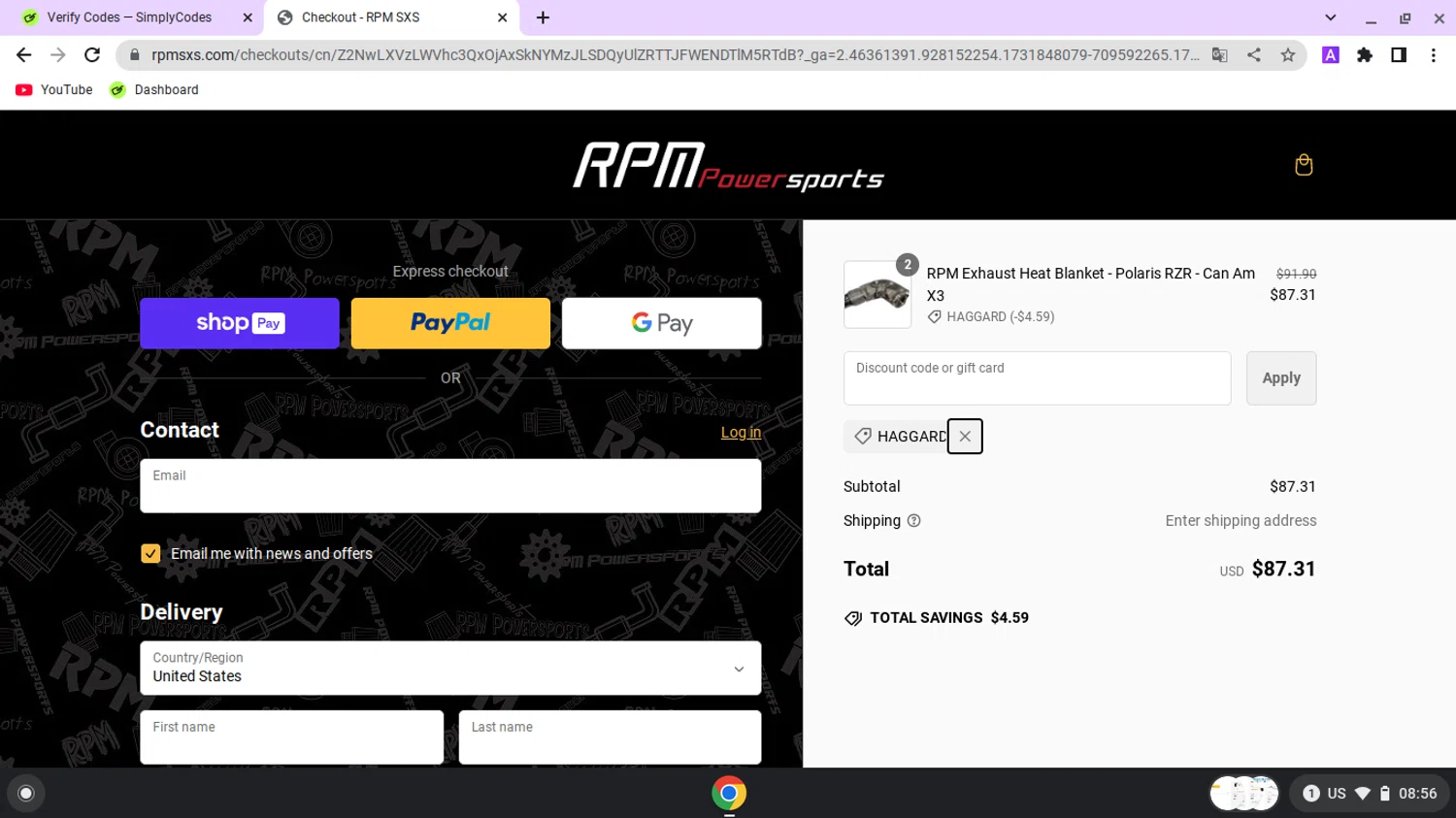Open Chrome three-dot menu
The height and width of the screenshot is (818, 1456).
[x=1433, y=55]
